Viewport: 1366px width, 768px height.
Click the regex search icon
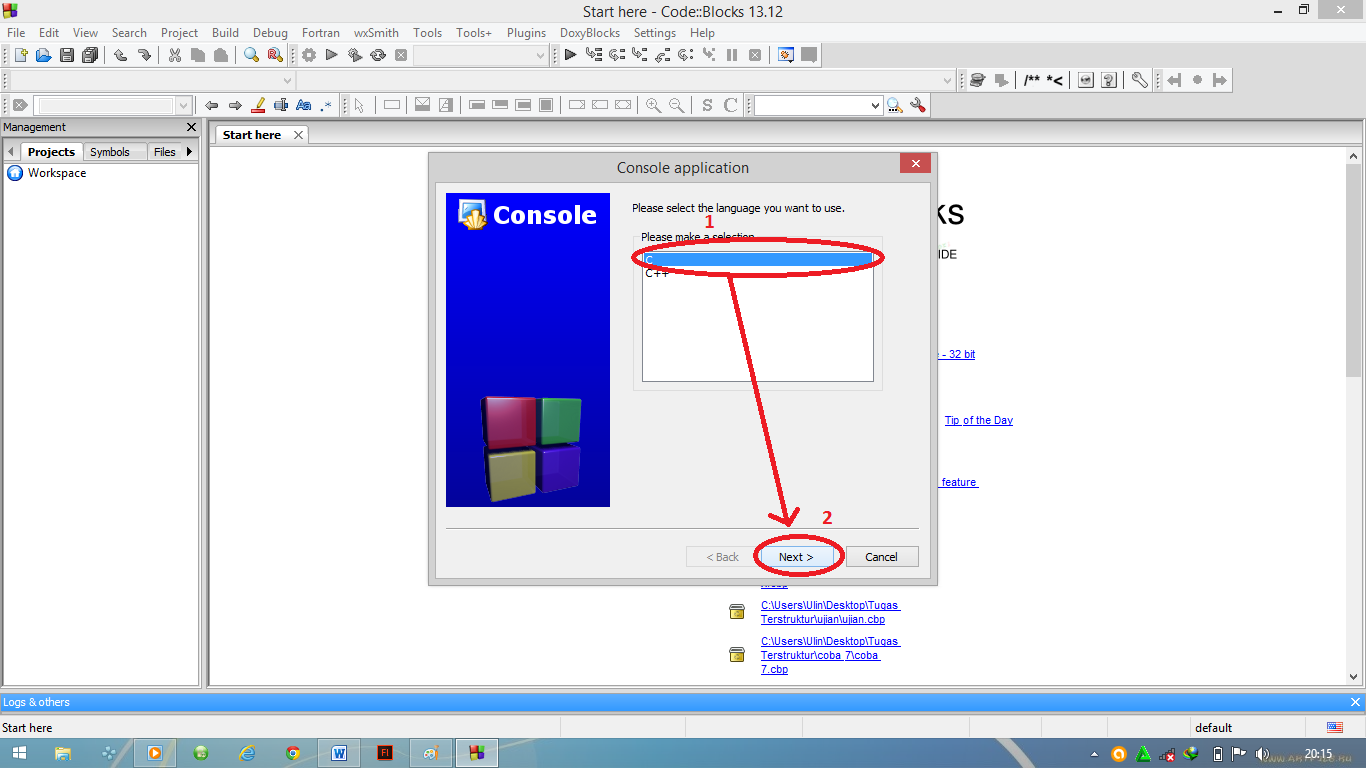(x=326, y=105)
